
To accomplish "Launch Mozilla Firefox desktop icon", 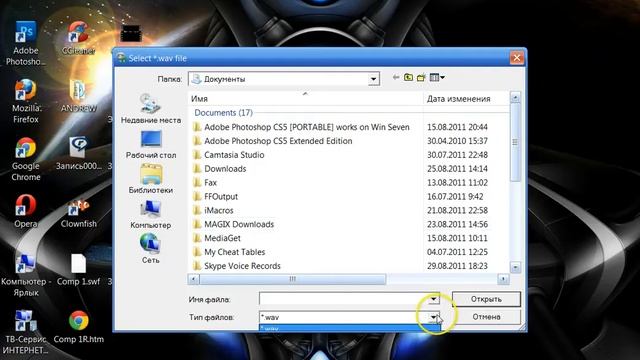I will 25,101.
